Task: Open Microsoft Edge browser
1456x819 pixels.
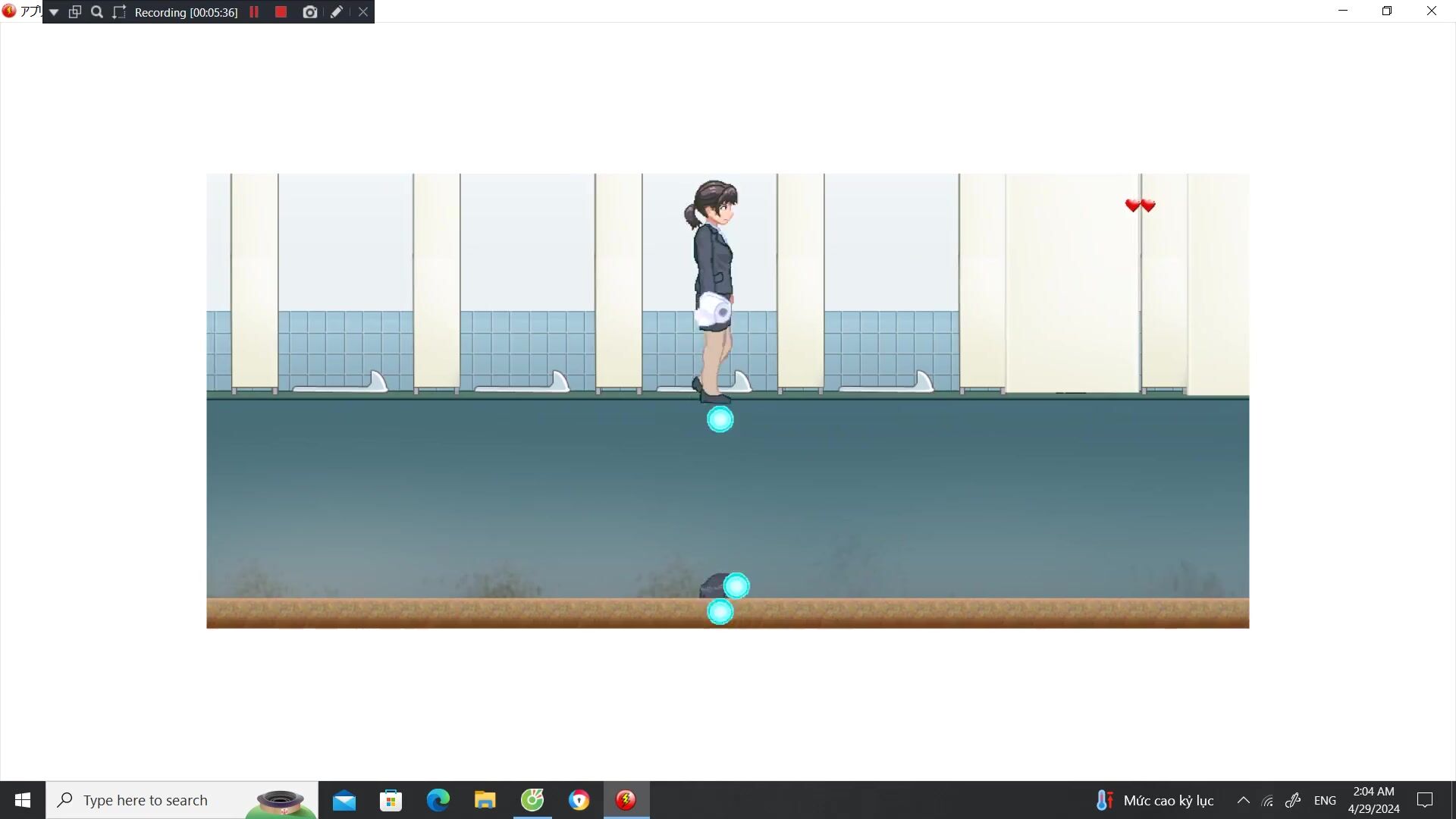Action: pos(438,800)
